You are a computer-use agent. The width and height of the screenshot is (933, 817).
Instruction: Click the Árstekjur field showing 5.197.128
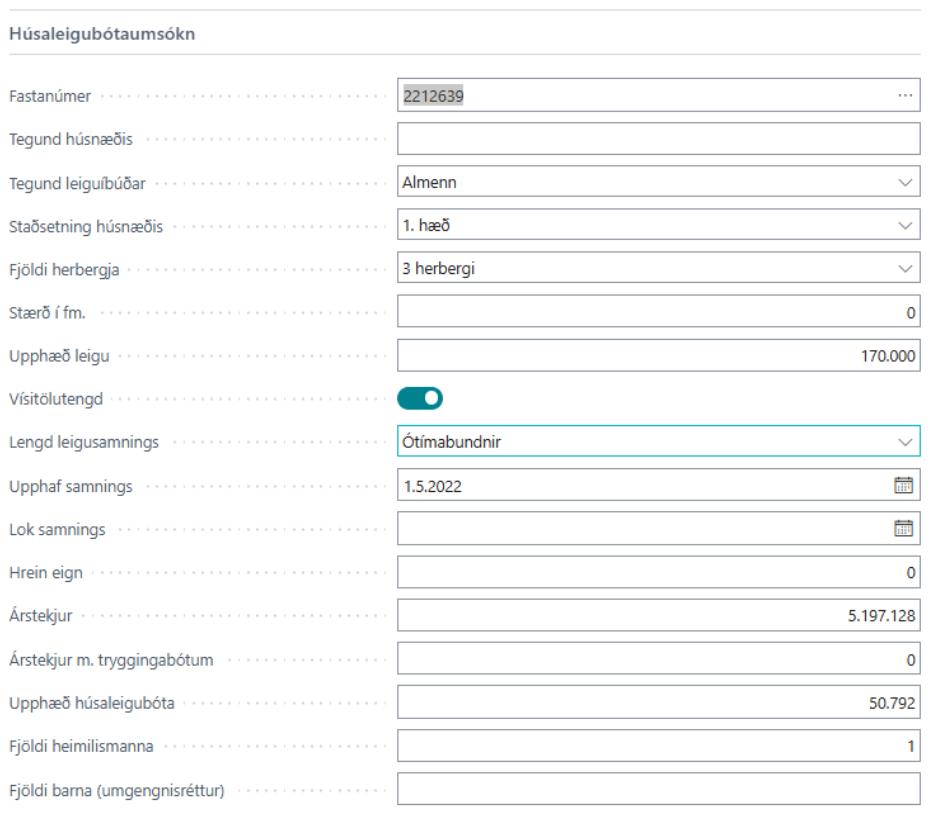658,616
